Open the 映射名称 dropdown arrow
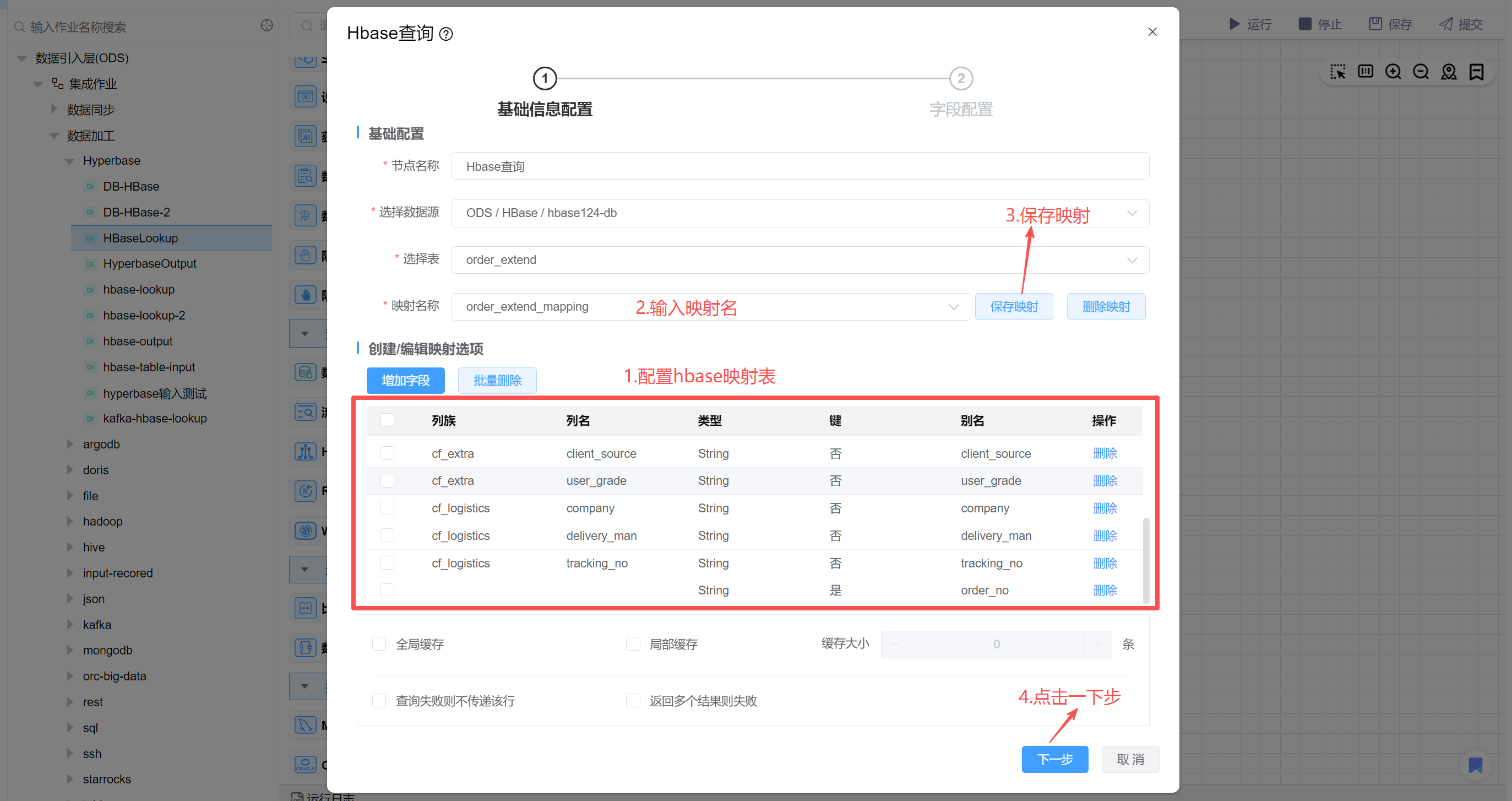 click(953, 306)
